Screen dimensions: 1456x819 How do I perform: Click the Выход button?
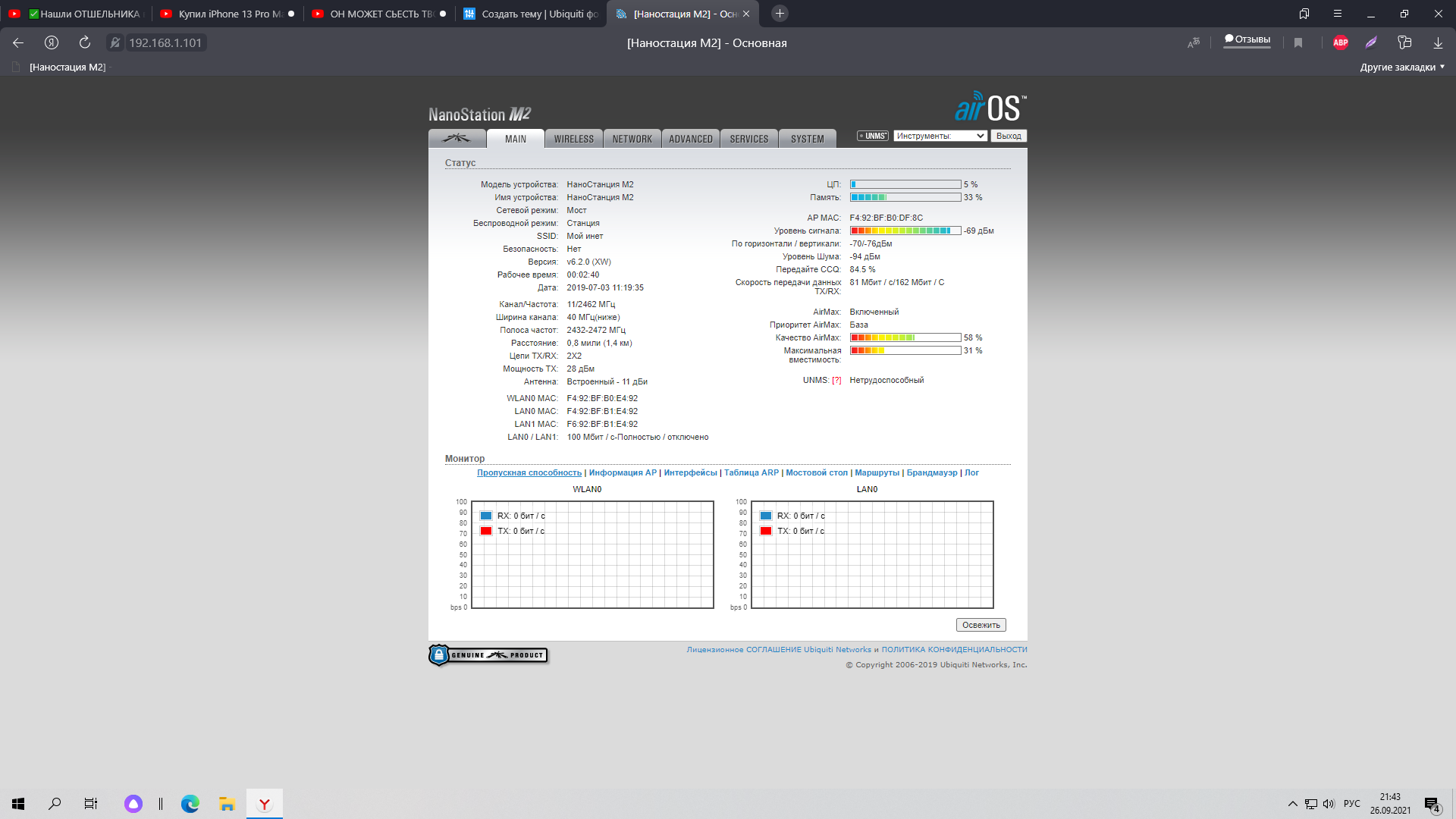pyautogui.click(x=1009, y=136)
